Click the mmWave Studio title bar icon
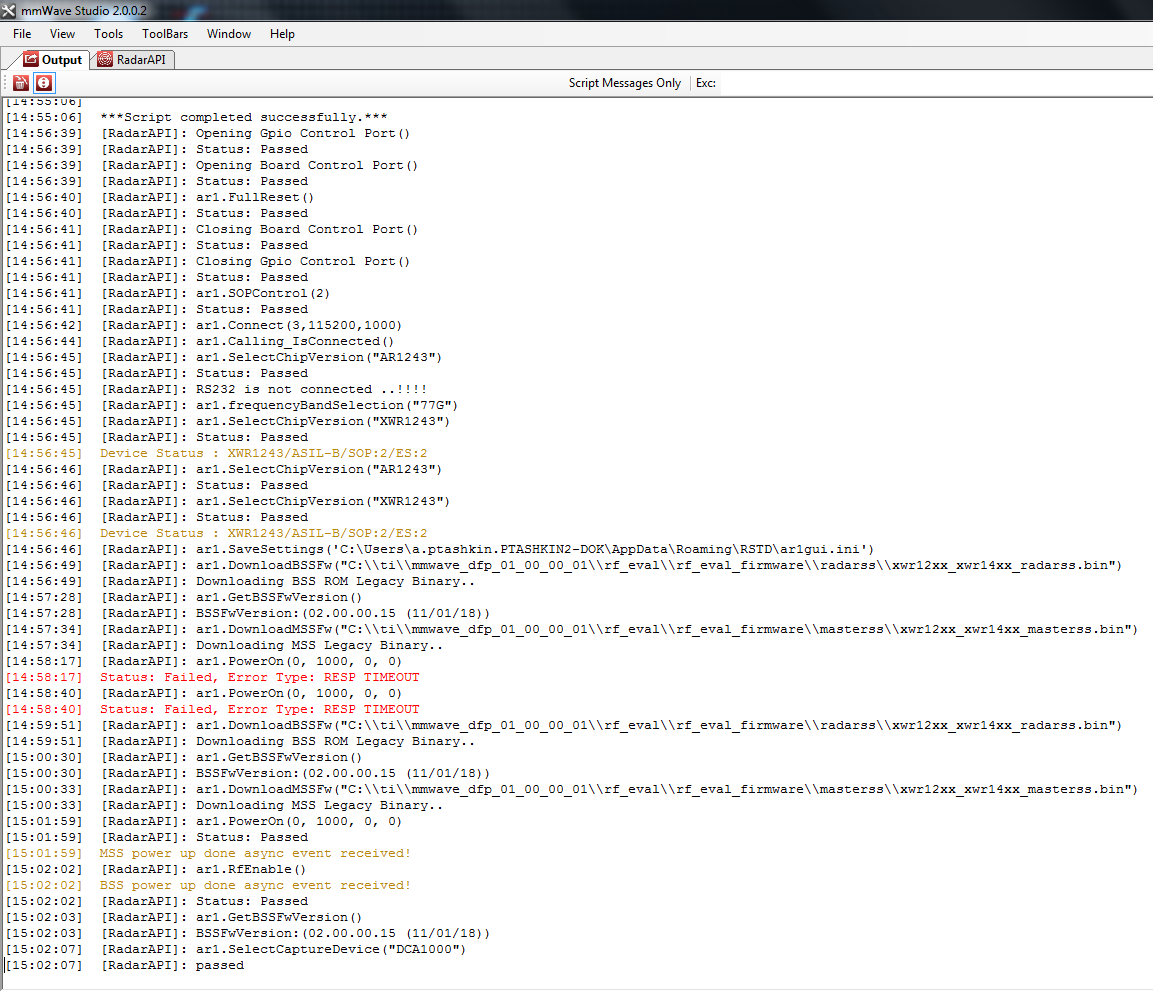The image size is (1153, 991). click(9, 10)
